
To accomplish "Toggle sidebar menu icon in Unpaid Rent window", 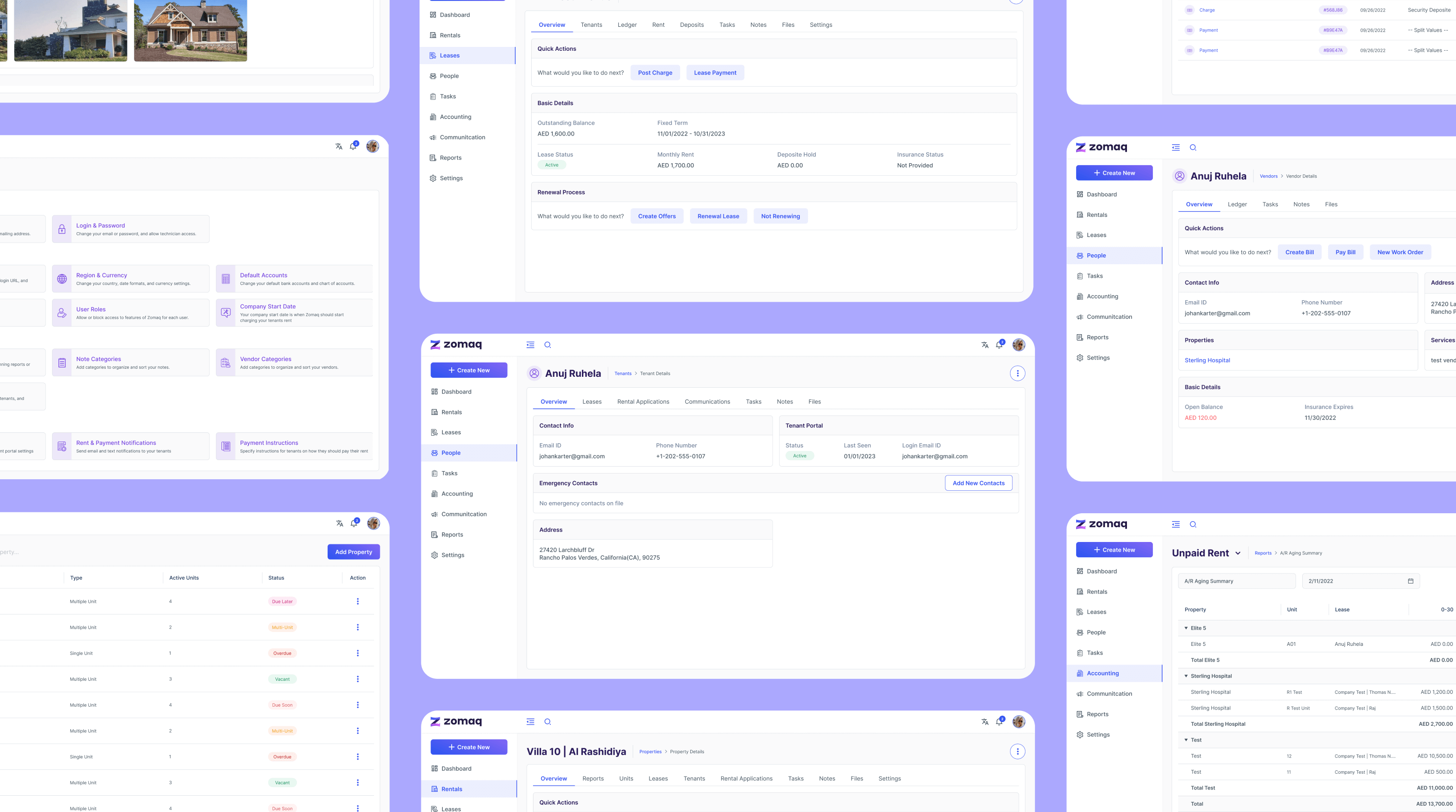I will click(1176, 524).
